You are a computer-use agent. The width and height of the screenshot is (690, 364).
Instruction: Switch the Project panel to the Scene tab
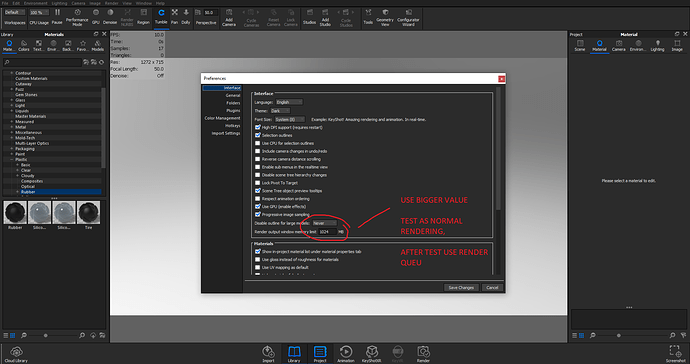coord(580,45)
